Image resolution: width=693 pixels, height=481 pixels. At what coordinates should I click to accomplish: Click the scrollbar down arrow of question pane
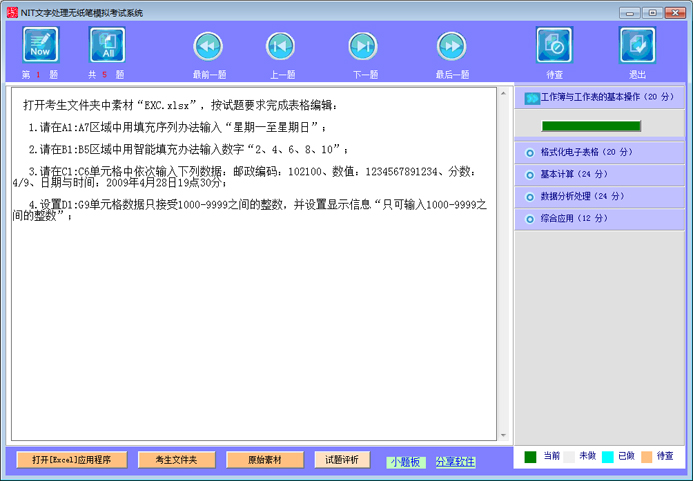point(503,435)
